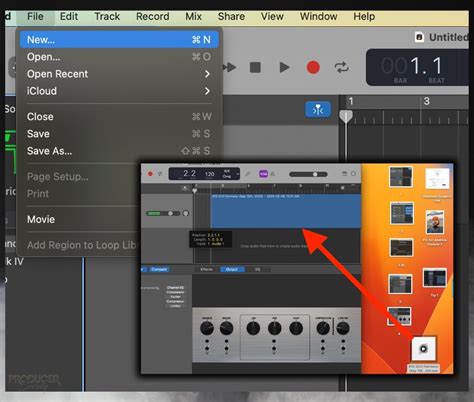Viewport: 474px width, 402px height.
Task: Click the playhead marker on the ruler
Action: pos(346,117)
